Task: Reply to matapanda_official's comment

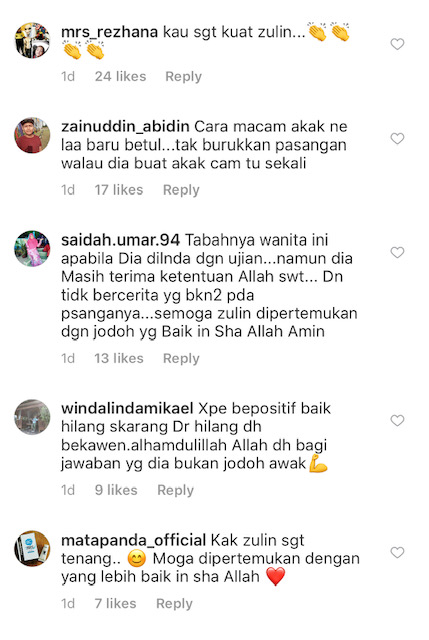Action: pyautogui.click(x=174, y=604)
